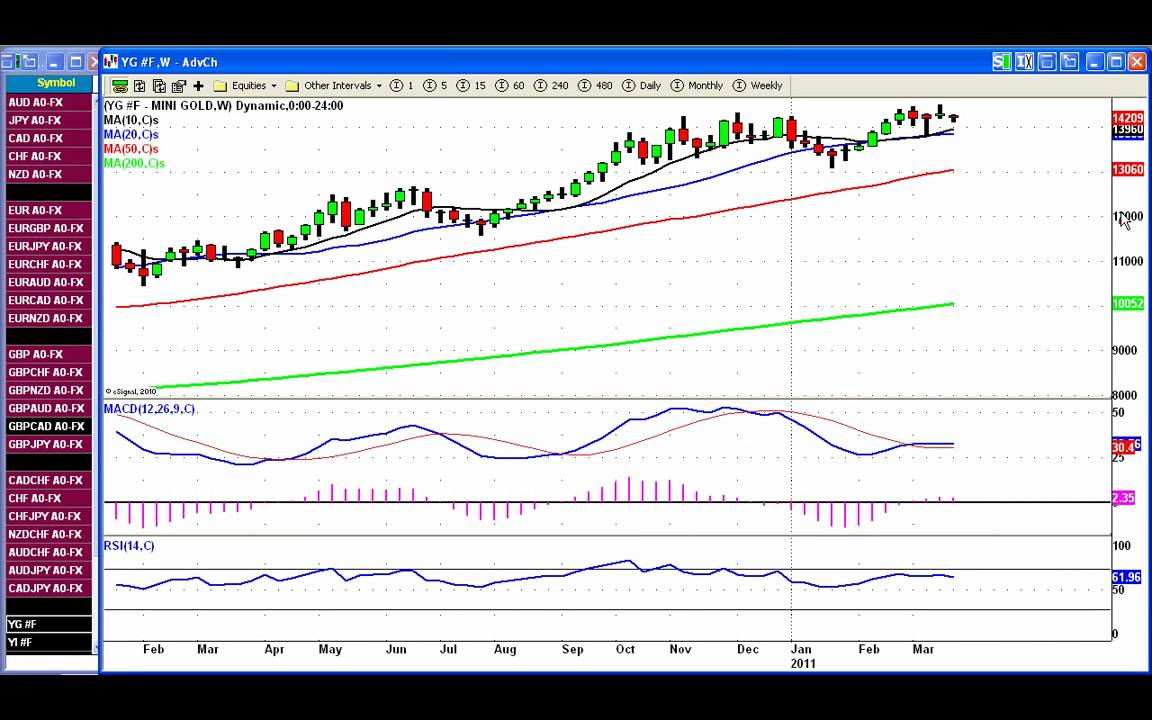Image resolution: width=1152 pixels, height=720 pixels.
Task: Select CHFJPY A0-FX in symbol list
Action: [49, 516]
